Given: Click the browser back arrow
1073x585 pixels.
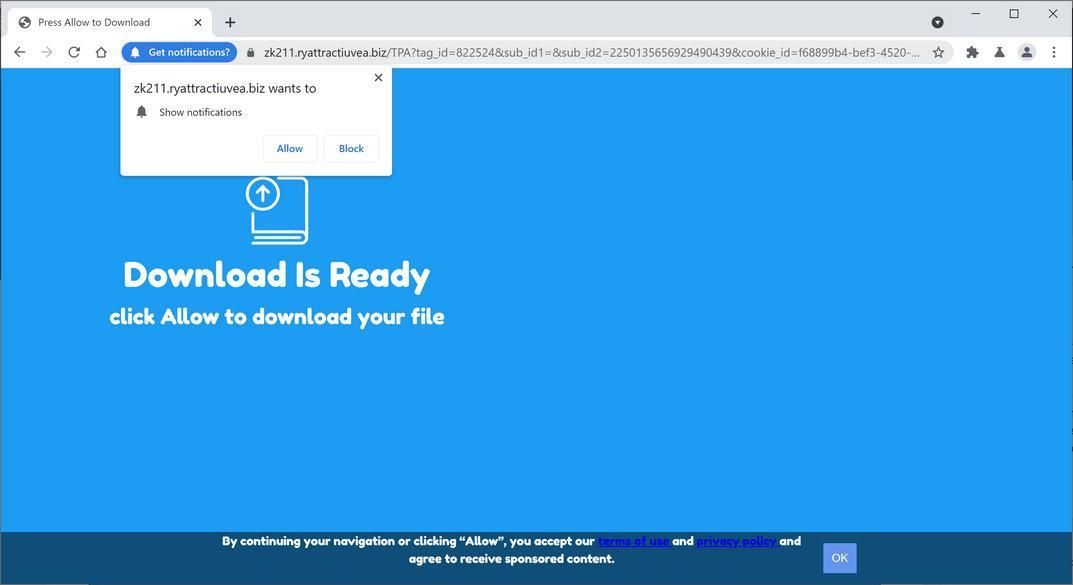Looking at the screenshot, I should pyautogui.click(x=19, y=51).
